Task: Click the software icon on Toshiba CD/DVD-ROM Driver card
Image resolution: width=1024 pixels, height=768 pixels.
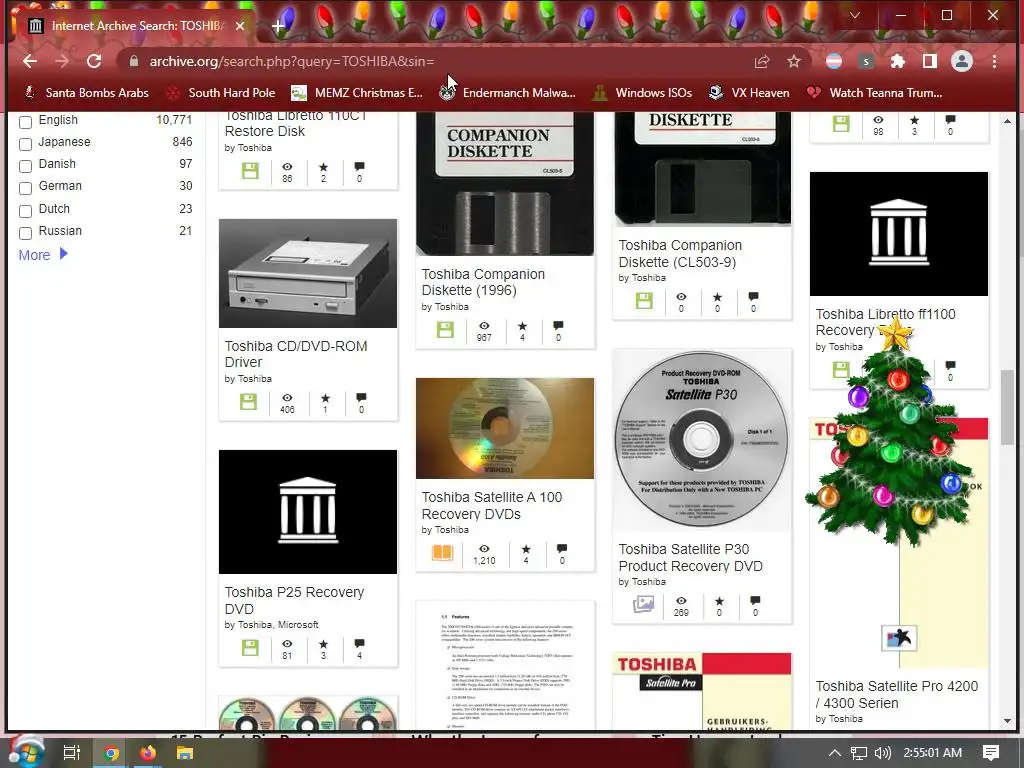Action: pyautogui.click(x=248, y=402)
